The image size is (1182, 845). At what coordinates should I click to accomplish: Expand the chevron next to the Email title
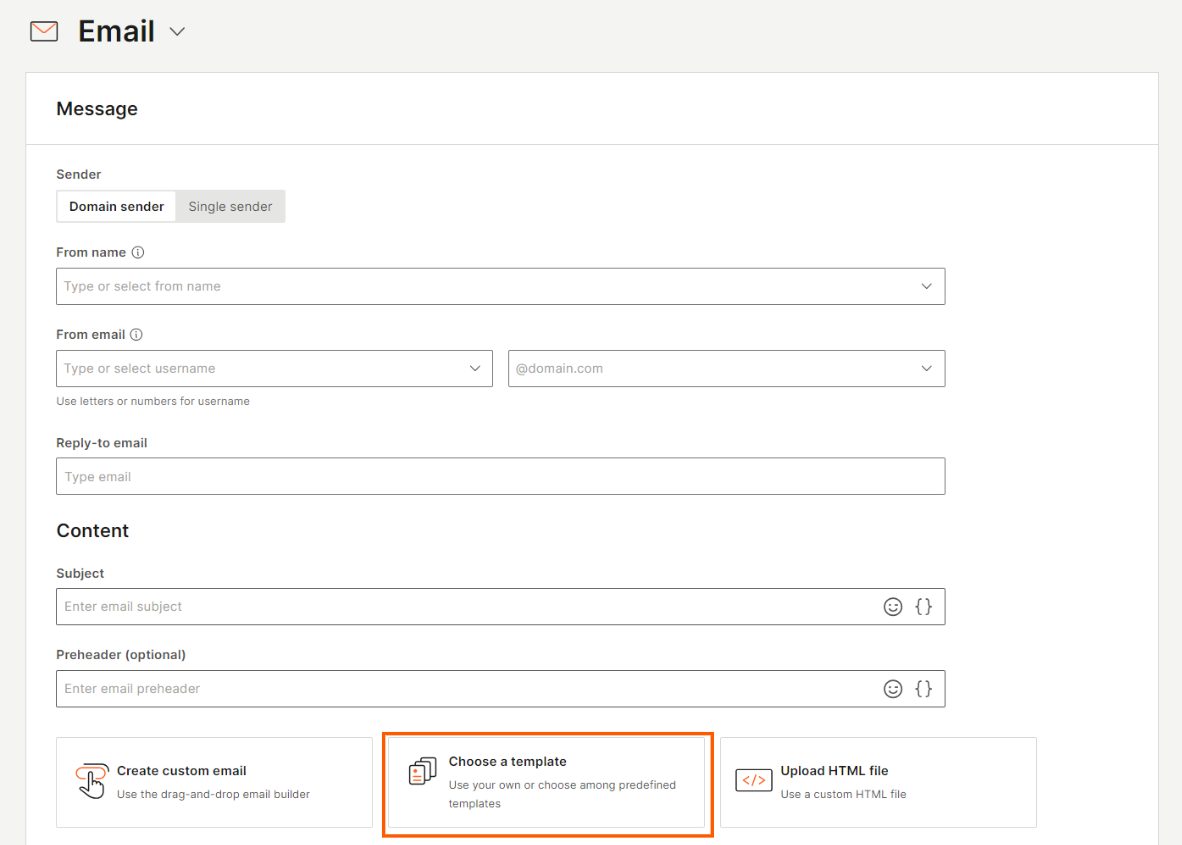point(177,31)
